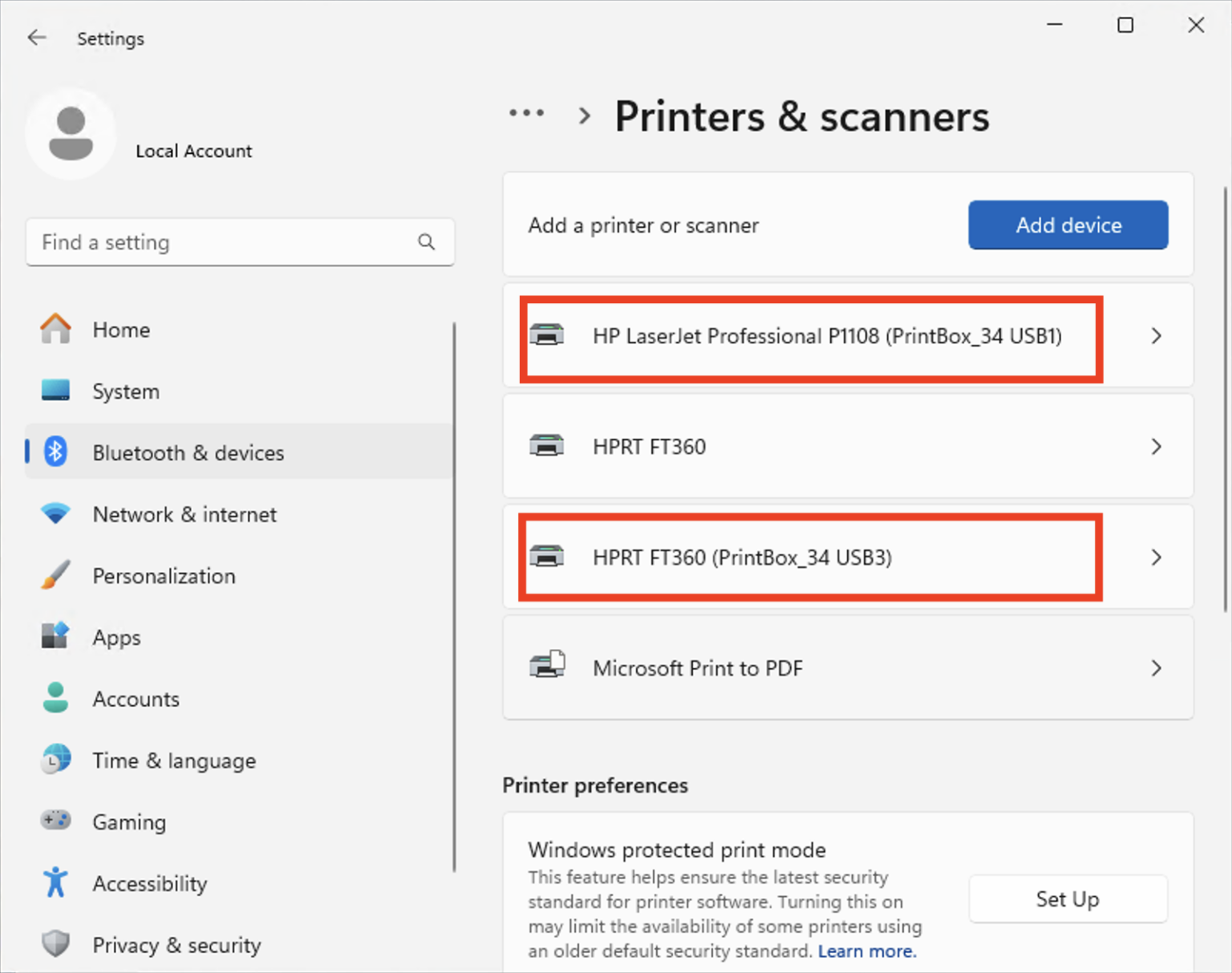Open the Apps section
Image resolution: width=1232 pixels, height=973 pixels.
[x=116, y=637]
